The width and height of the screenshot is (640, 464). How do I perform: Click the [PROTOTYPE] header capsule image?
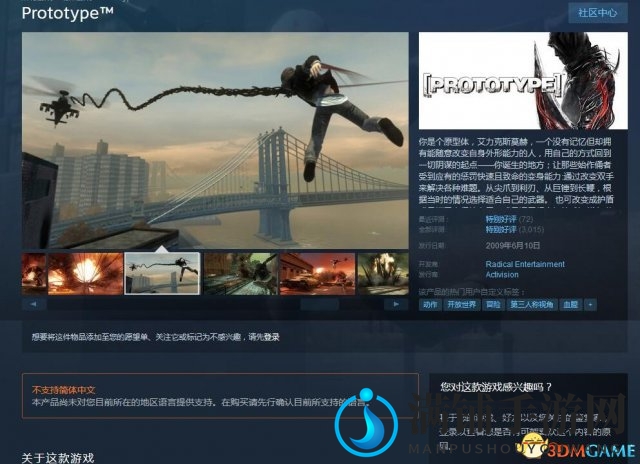coord(523,81)
